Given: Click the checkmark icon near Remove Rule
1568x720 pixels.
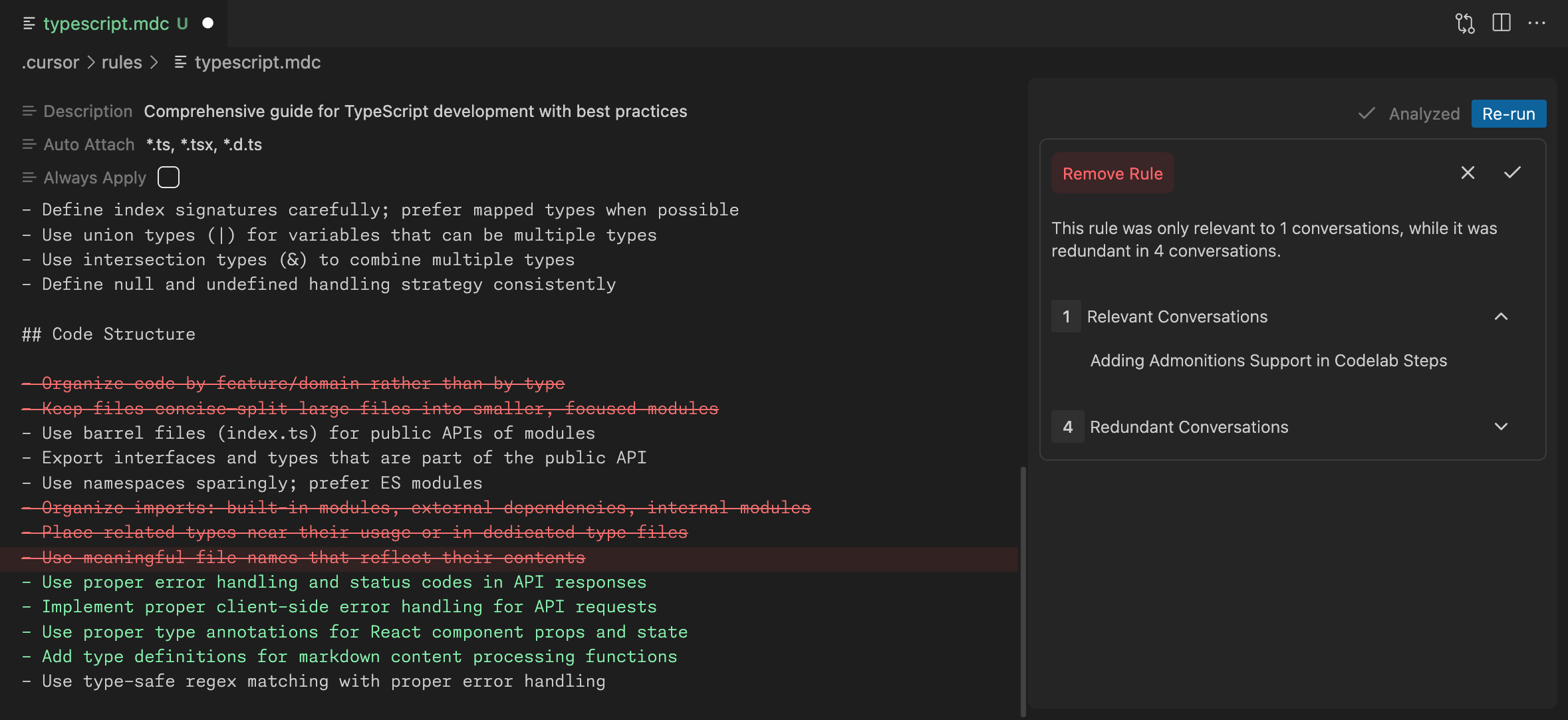Looking at the screenshot, I should (1512, 173).
